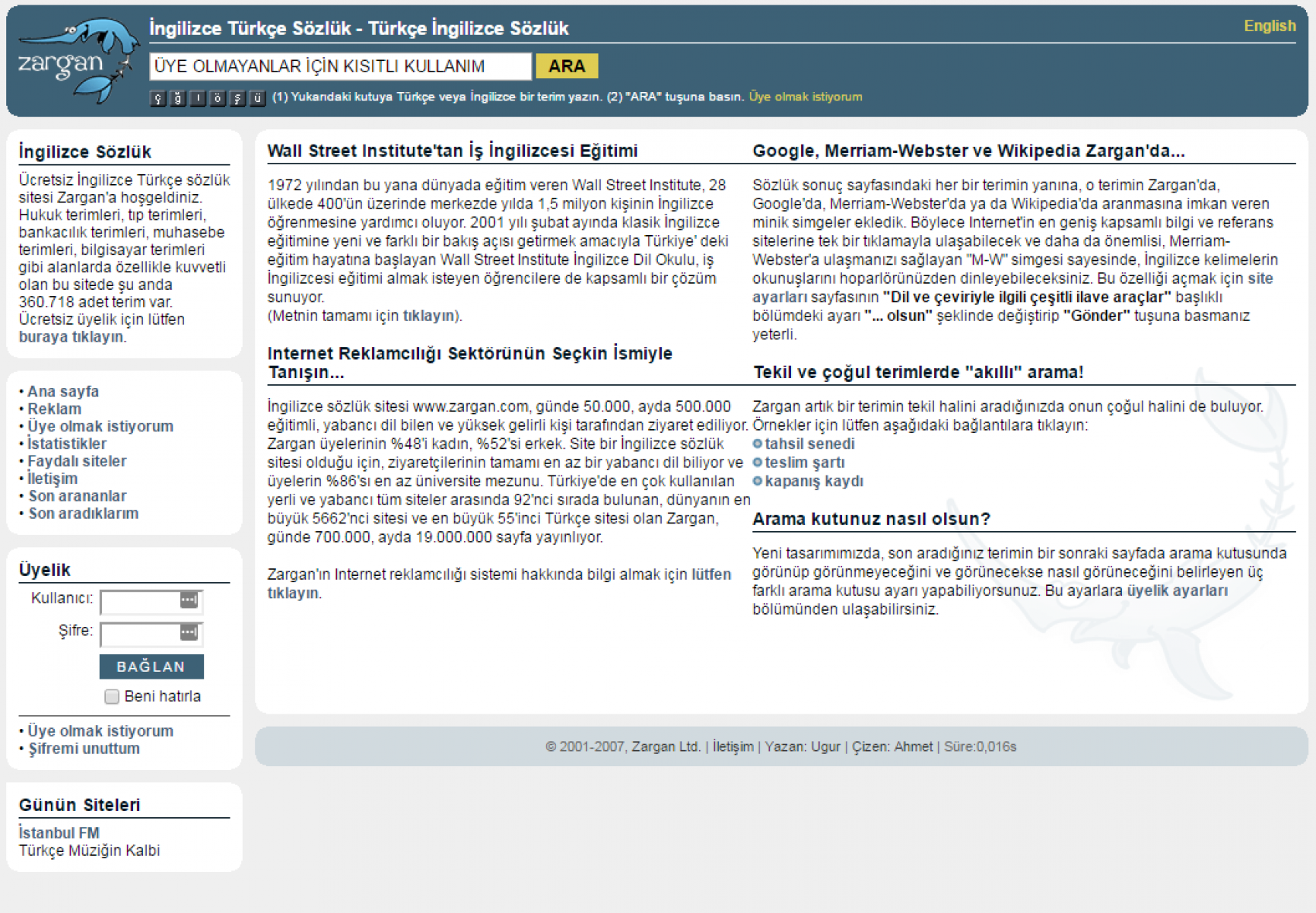This screenshot has width=1316, height=913.
Task: Insert the ü character key
Action: (x=257, y=98)
